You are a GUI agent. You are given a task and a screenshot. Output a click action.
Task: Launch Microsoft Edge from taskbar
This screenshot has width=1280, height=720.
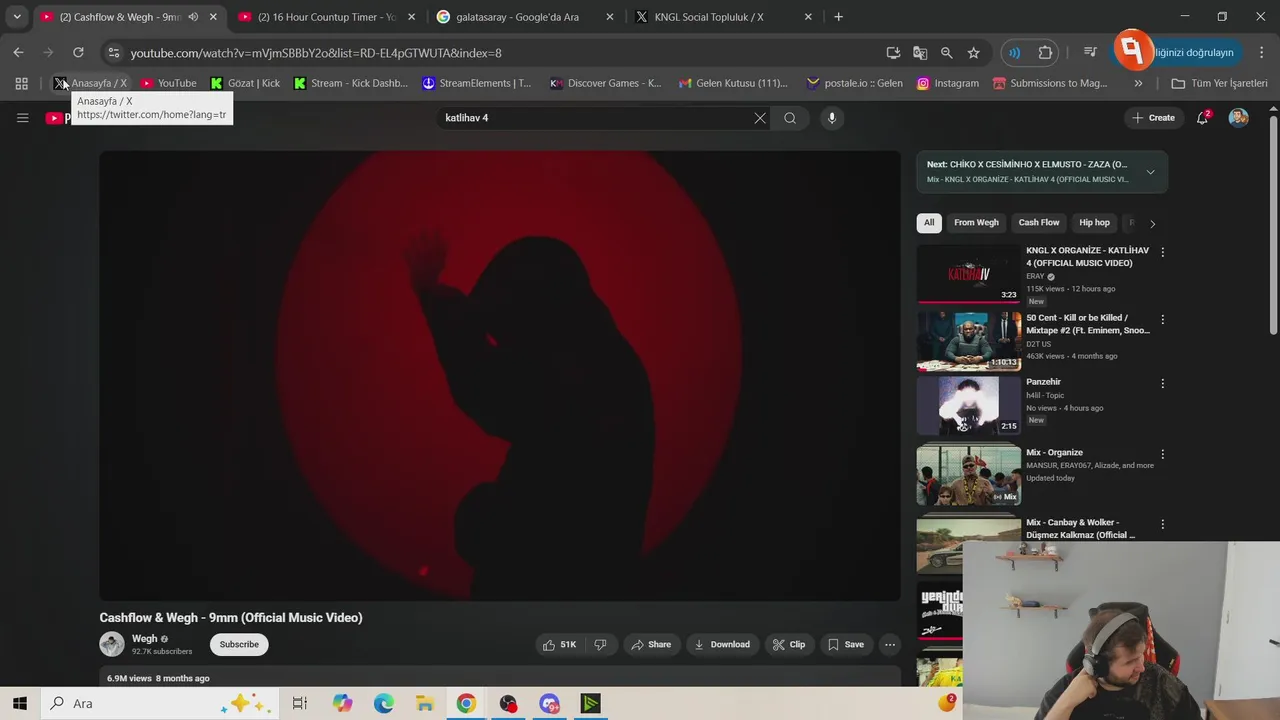pyautogui.click(x=384, y=703)
